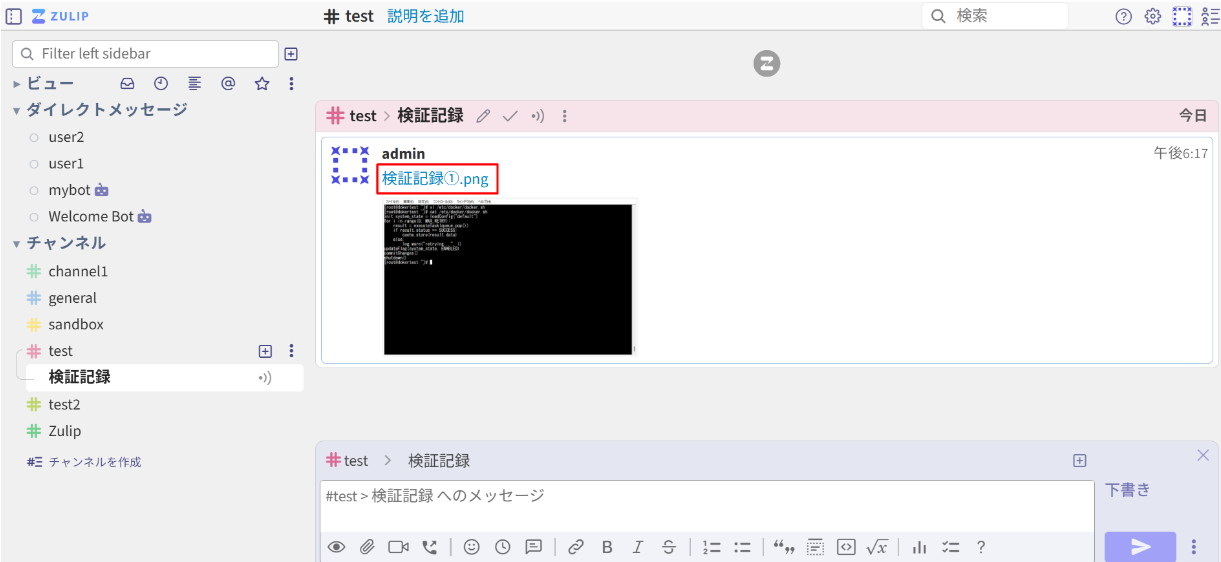
Task: Open the channel1 channel
Action: tap(78, 271)
